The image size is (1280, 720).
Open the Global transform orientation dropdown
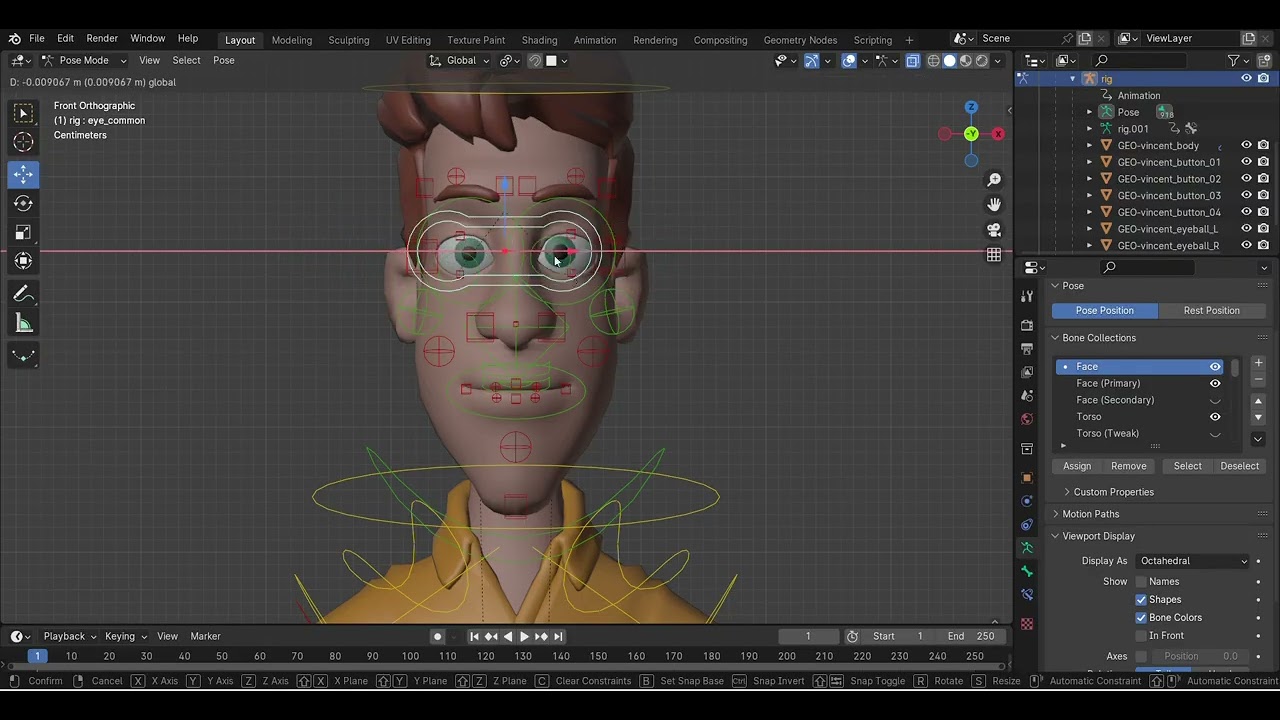461,61
